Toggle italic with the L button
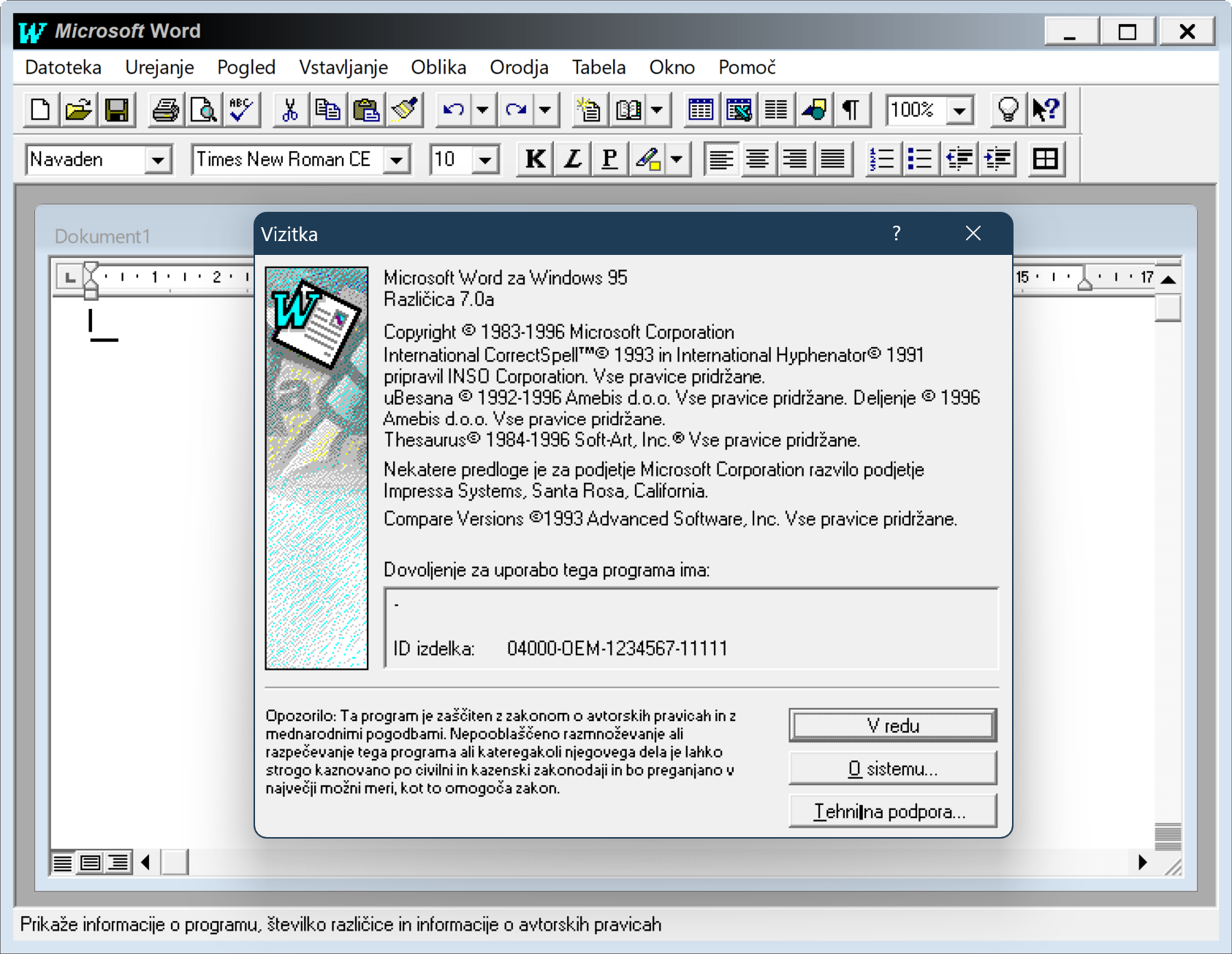1232x954 pixels. click(573, 159)
